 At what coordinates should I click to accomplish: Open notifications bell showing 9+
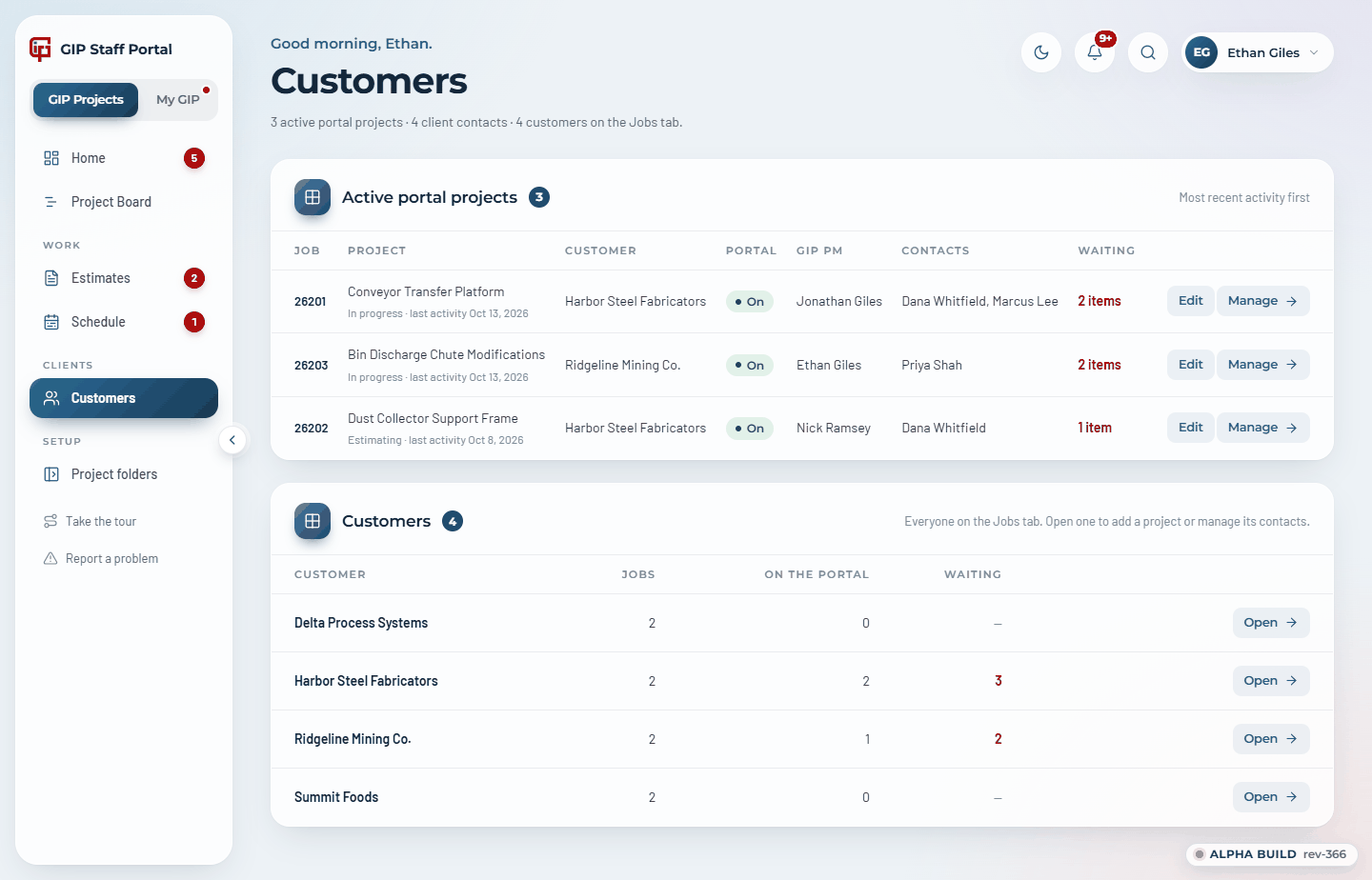point(1095,52)
